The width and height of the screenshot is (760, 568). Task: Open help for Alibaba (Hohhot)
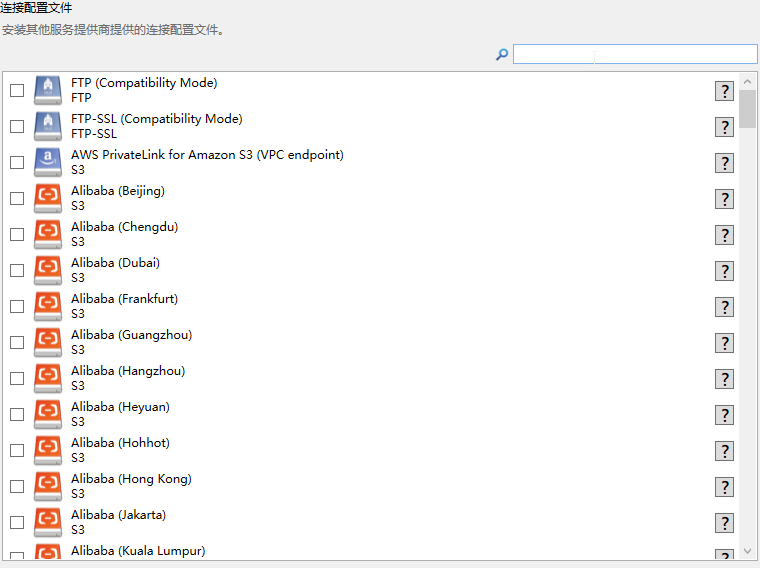724,451
